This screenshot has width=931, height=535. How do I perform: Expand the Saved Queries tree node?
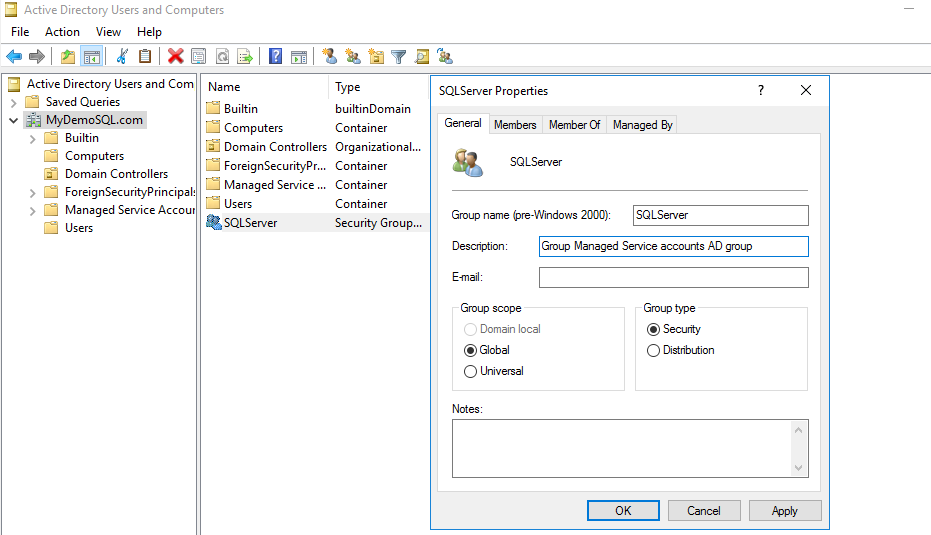[x=13, y=102]
